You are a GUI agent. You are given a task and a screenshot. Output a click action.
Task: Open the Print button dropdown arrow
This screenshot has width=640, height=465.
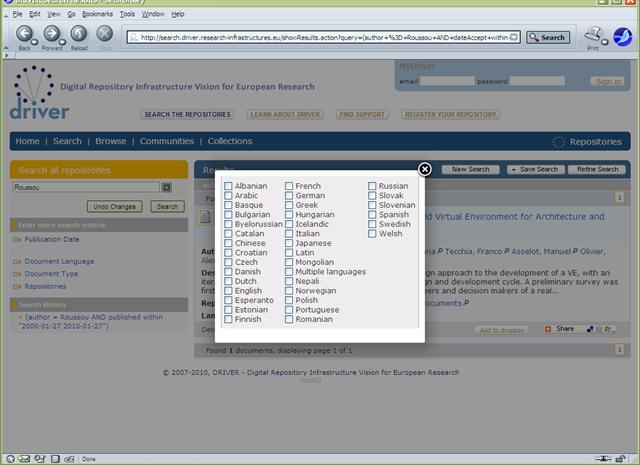[604, 42]
